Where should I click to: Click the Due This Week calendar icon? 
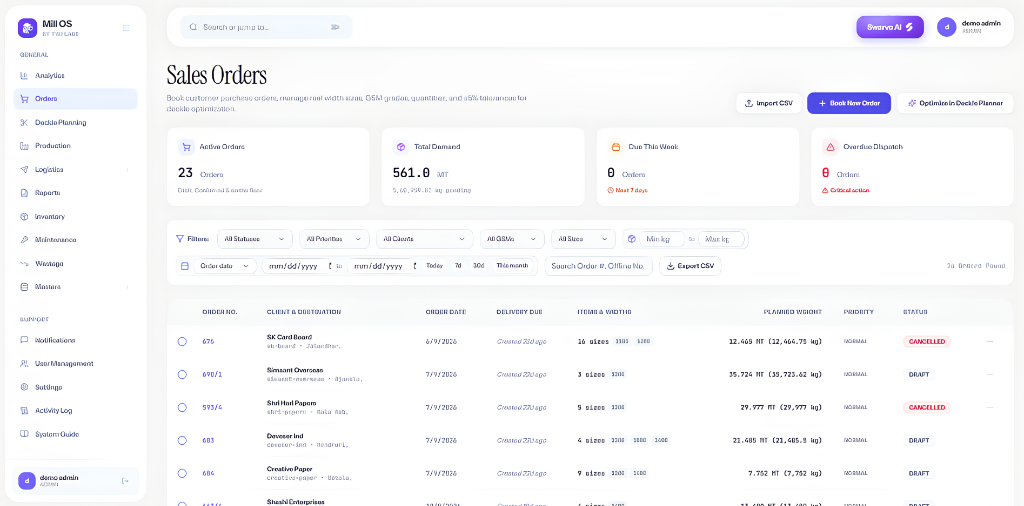[x=615, y=147]
